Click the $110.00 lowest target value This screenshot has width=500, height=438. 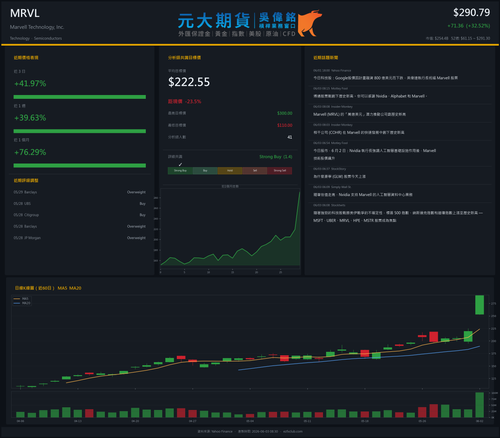pyautogui.click(x=285, y=125)
